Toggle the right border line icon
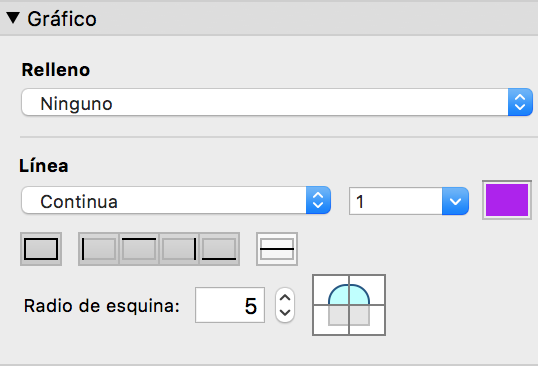 [179, 249]
